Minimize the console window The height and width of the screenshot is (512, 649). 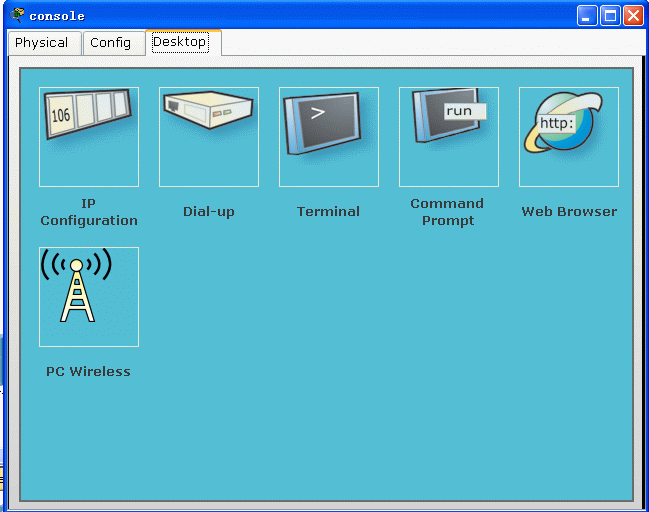[587, 15]
